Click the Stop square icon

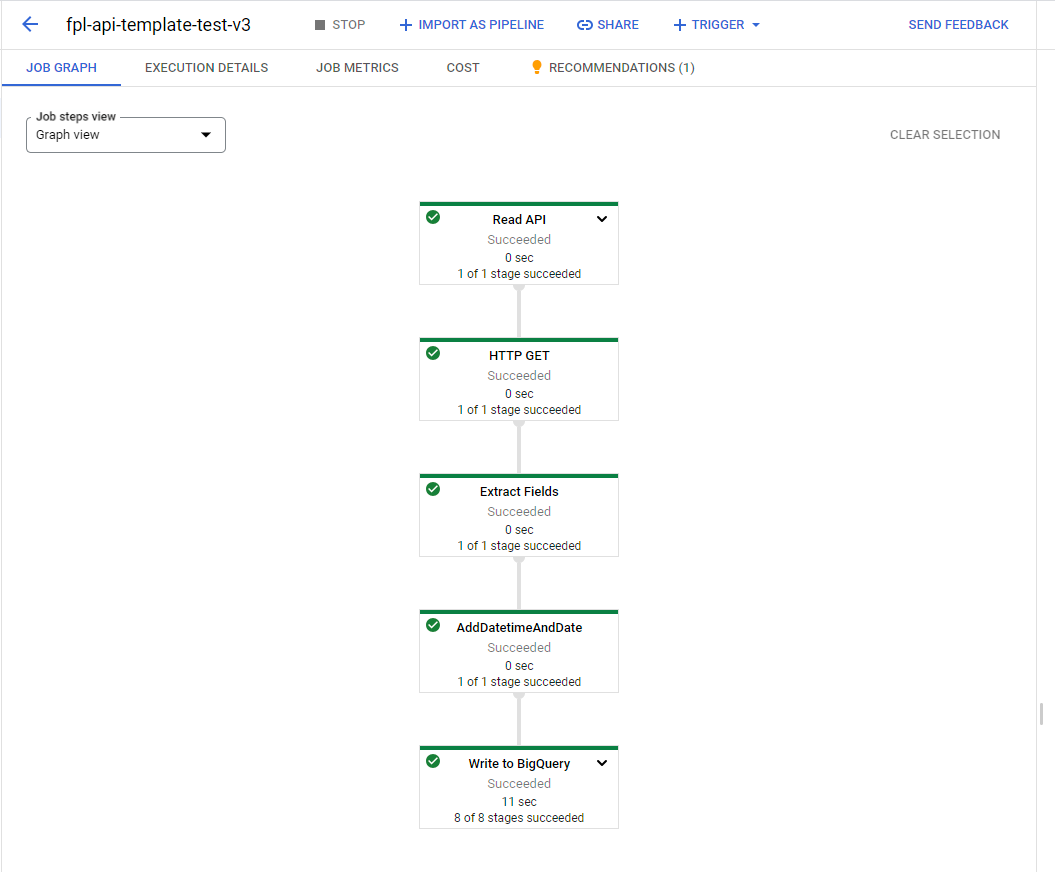click(320, 25)
